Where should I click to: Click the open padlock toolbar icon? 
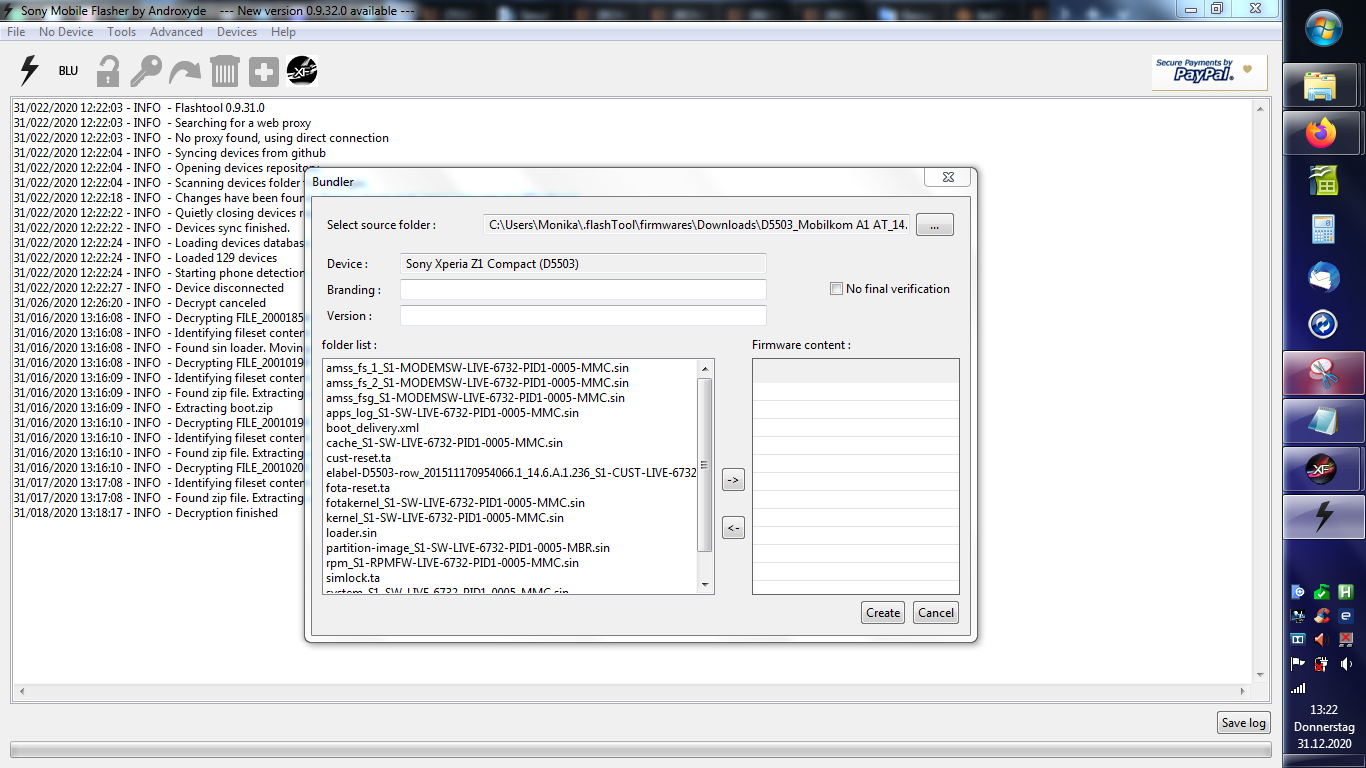click(x=108, y=71)
